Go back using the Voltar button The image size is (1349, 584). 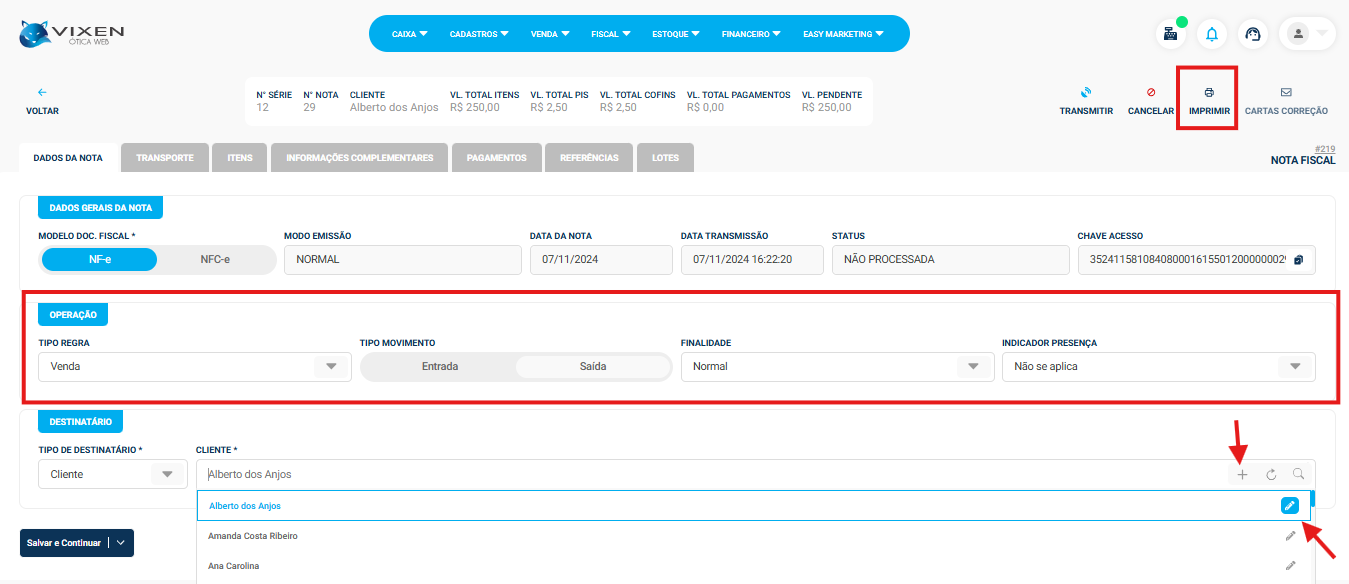click(x=42, y=101)
